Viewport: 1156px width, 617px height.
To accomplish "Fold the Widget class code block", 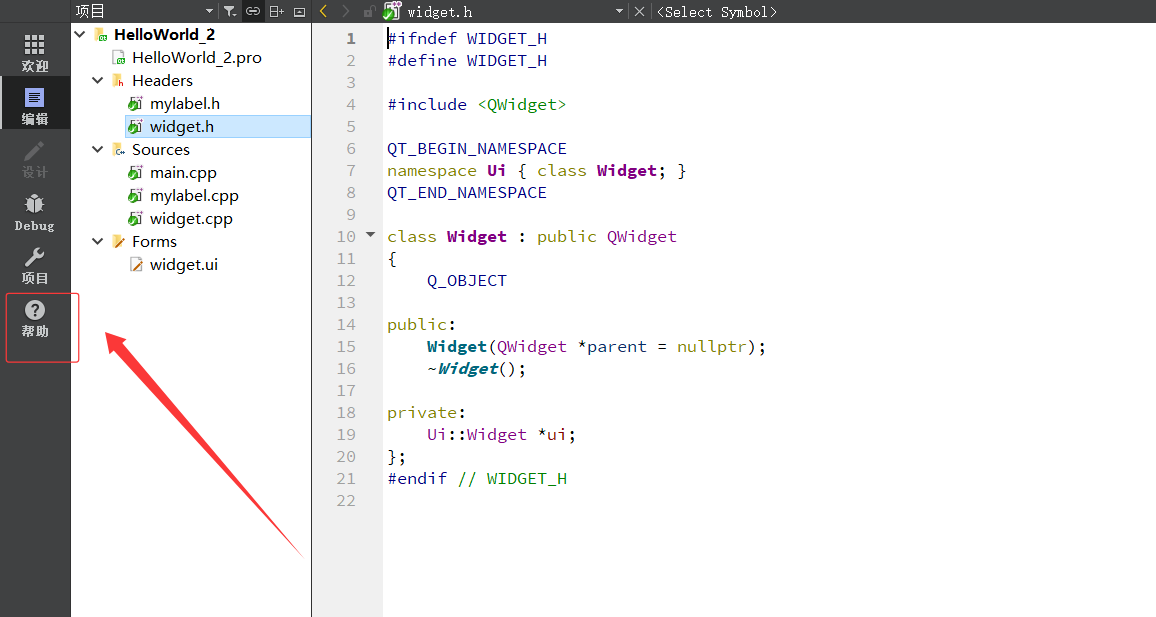I will [x=371, y=235].
